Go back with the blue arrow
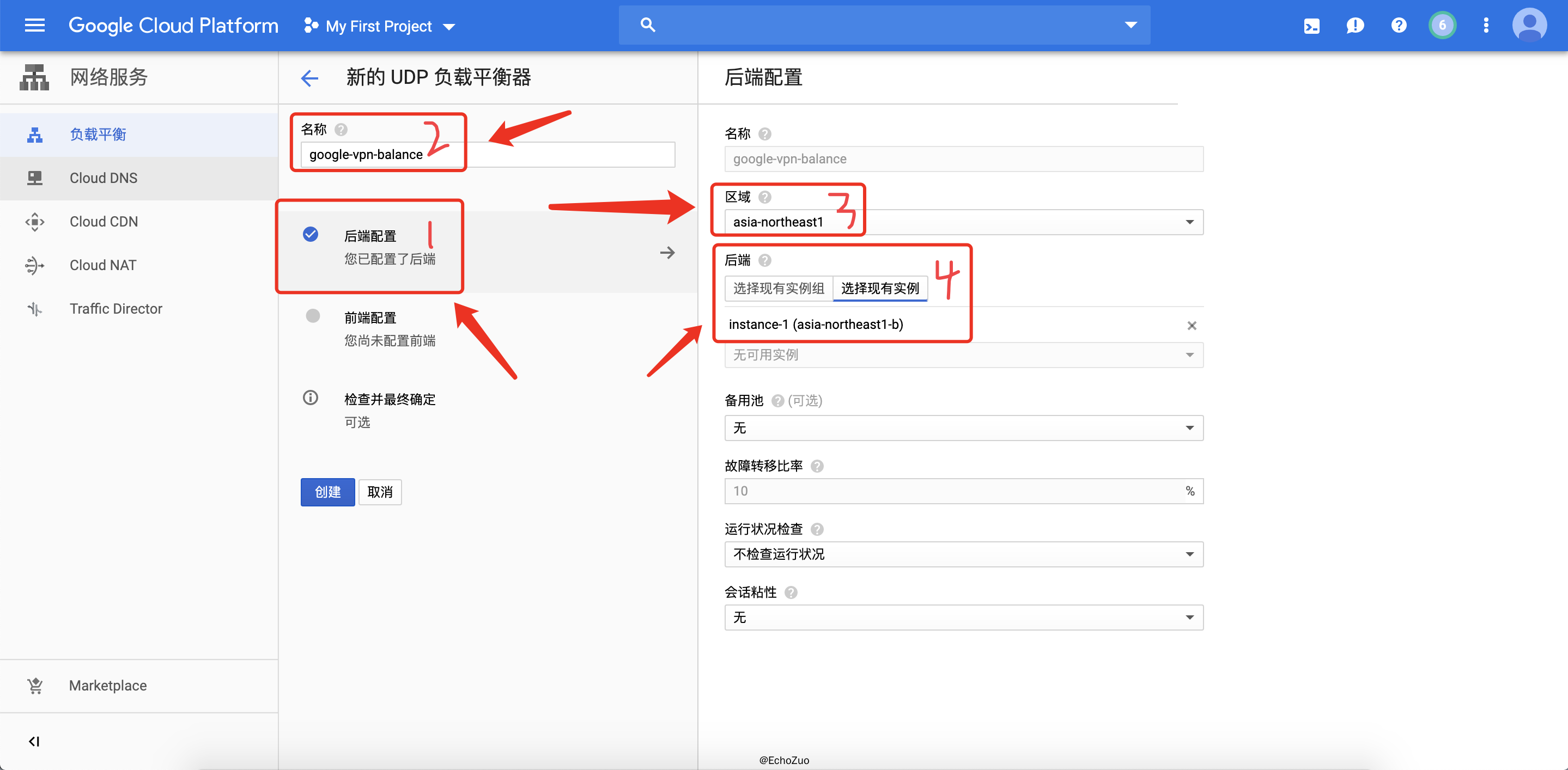Viewport: 1568px width, 770px height. tap(309, 78)
